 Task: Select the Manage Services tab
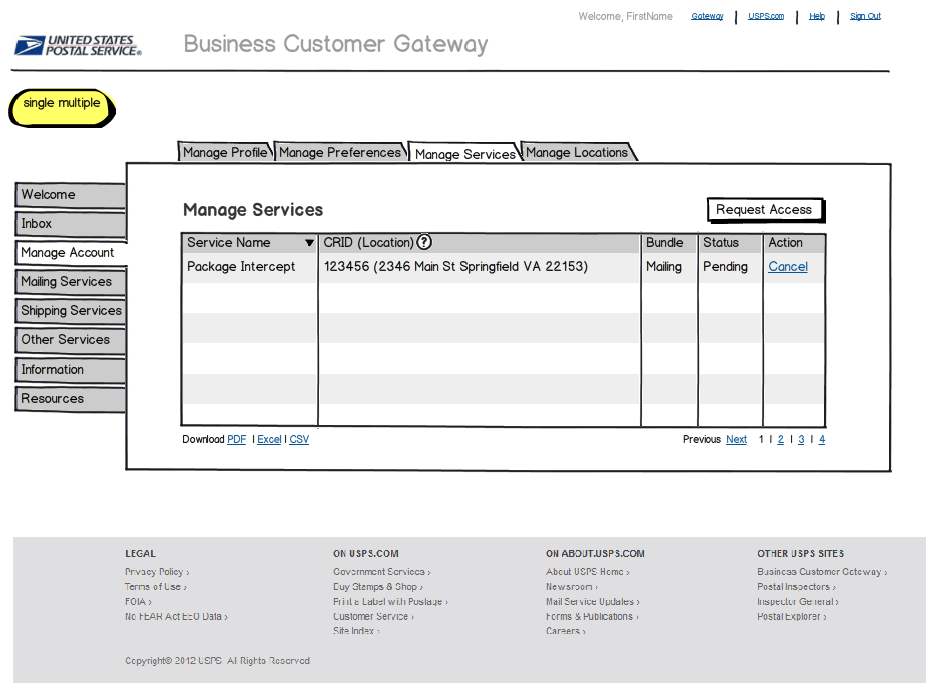click(x=465, y=154)
